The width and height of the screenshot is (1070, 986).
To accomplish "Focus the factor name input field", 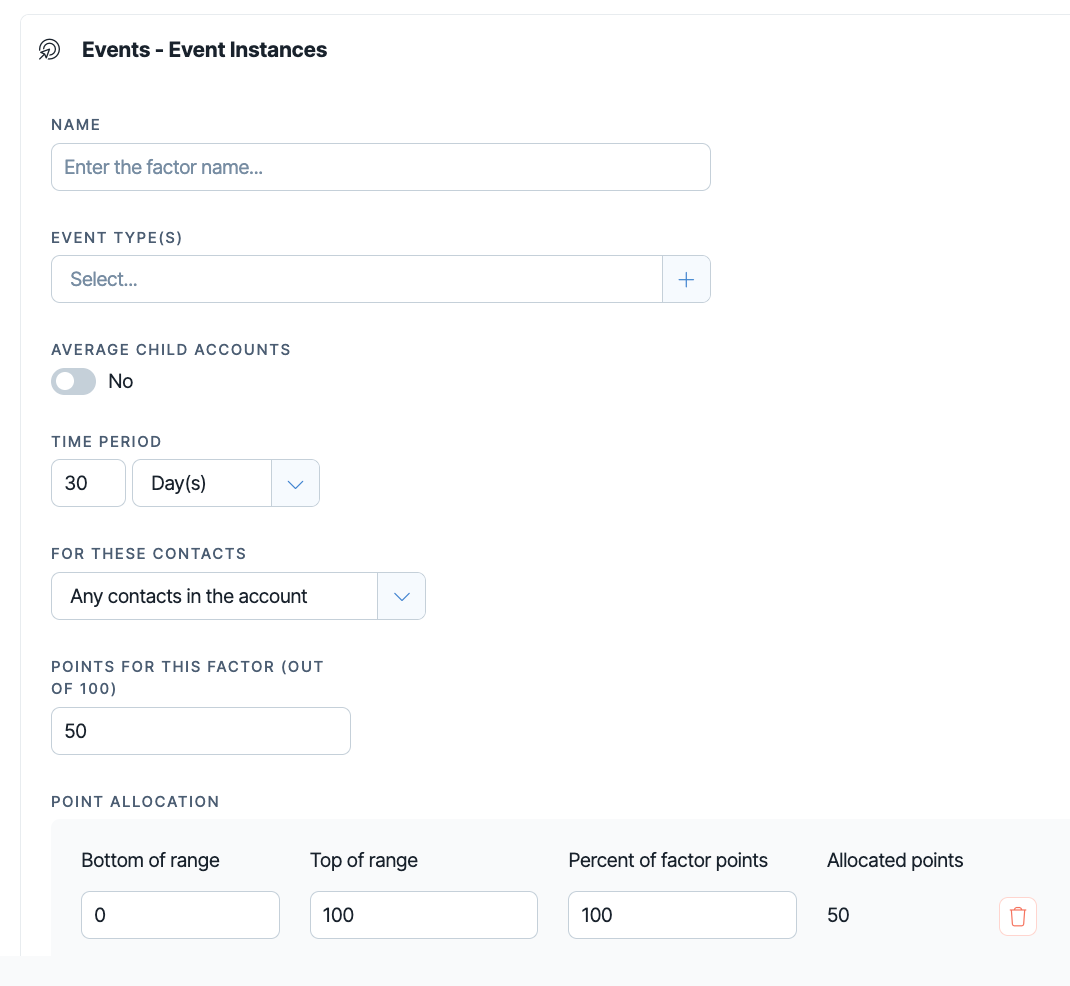I will pos(381,167).
